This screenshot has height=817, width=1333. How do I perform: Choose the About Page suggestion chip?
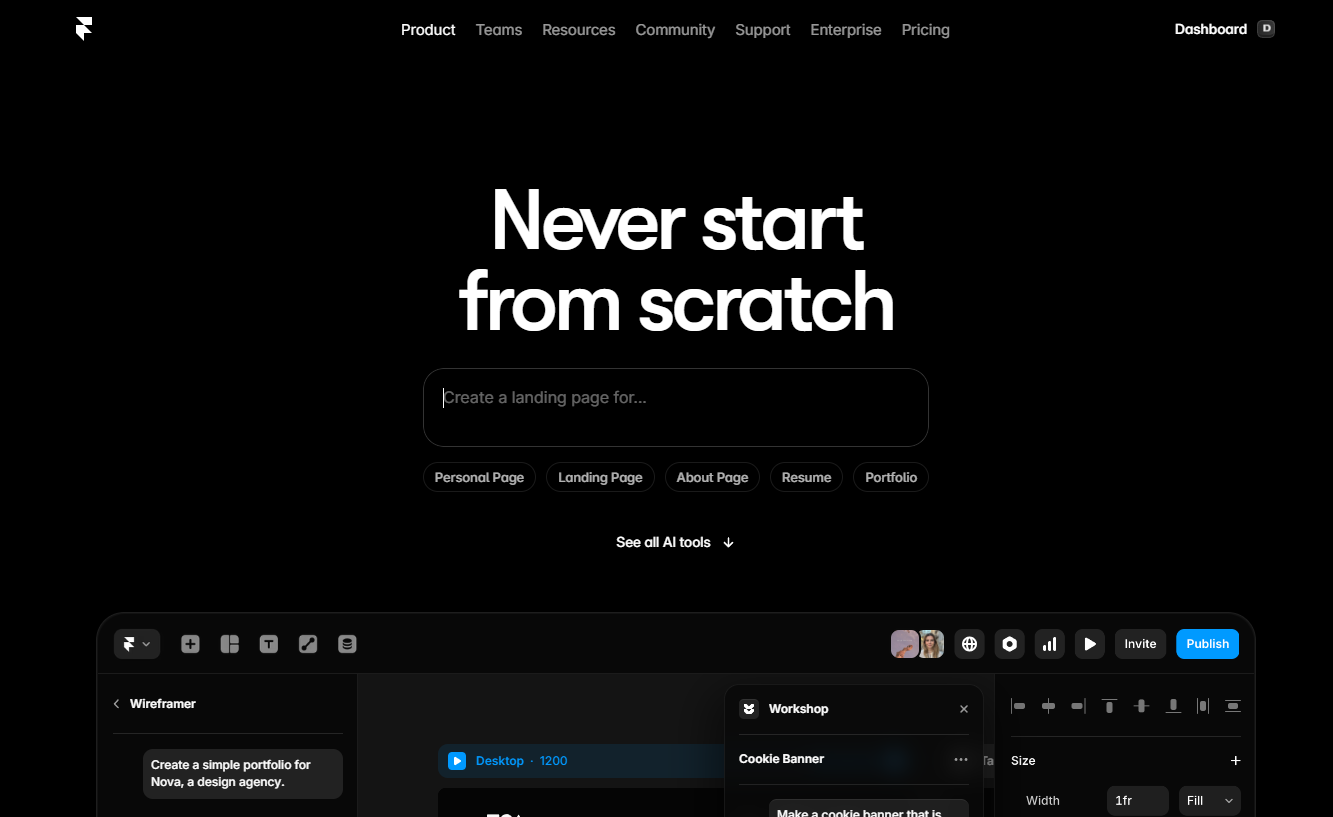click(712, 477)
